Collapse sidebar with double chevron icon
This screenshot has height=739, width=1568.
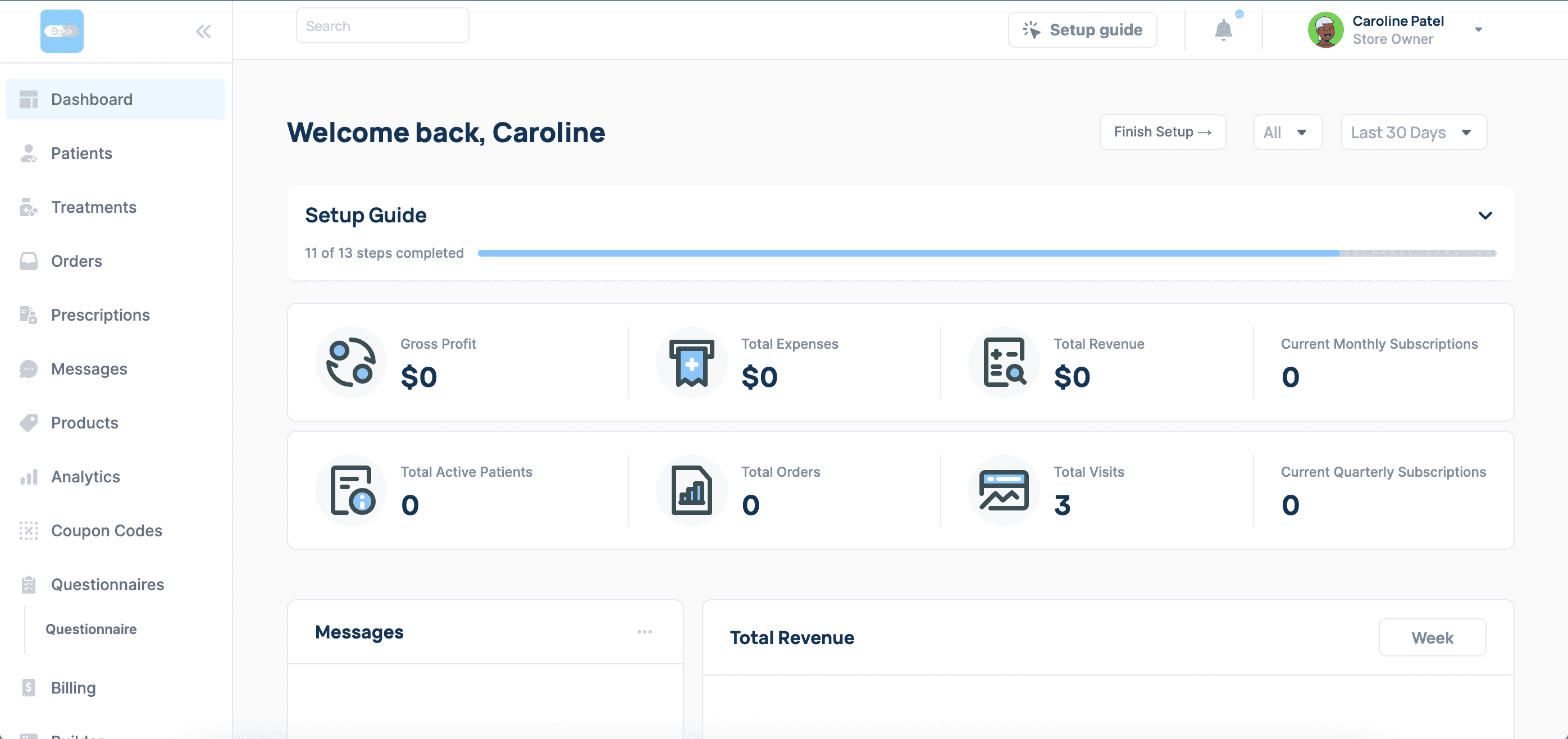click(203, 31)
